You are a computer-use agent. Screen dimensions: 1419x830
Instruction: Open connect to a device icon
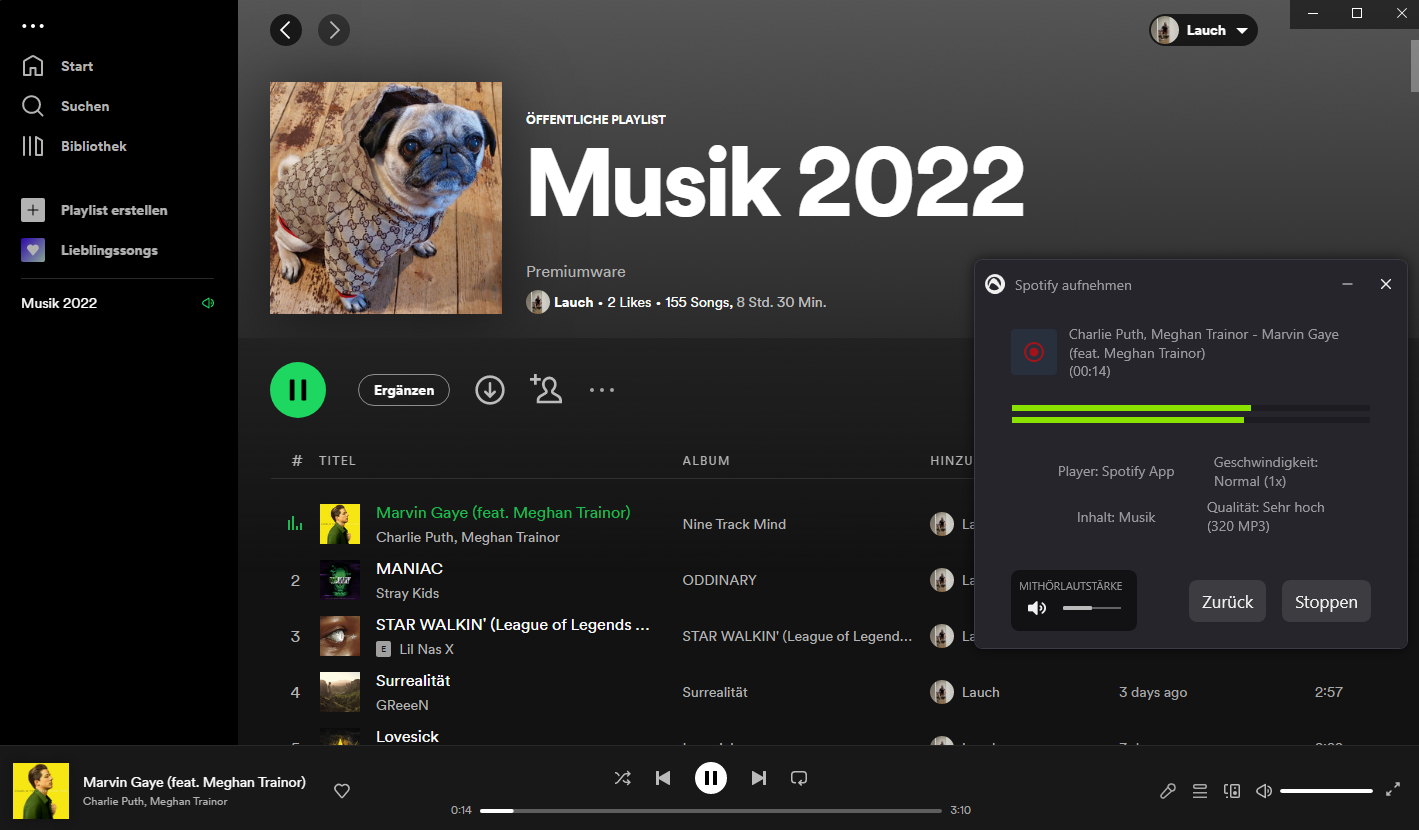[1232, 791]
